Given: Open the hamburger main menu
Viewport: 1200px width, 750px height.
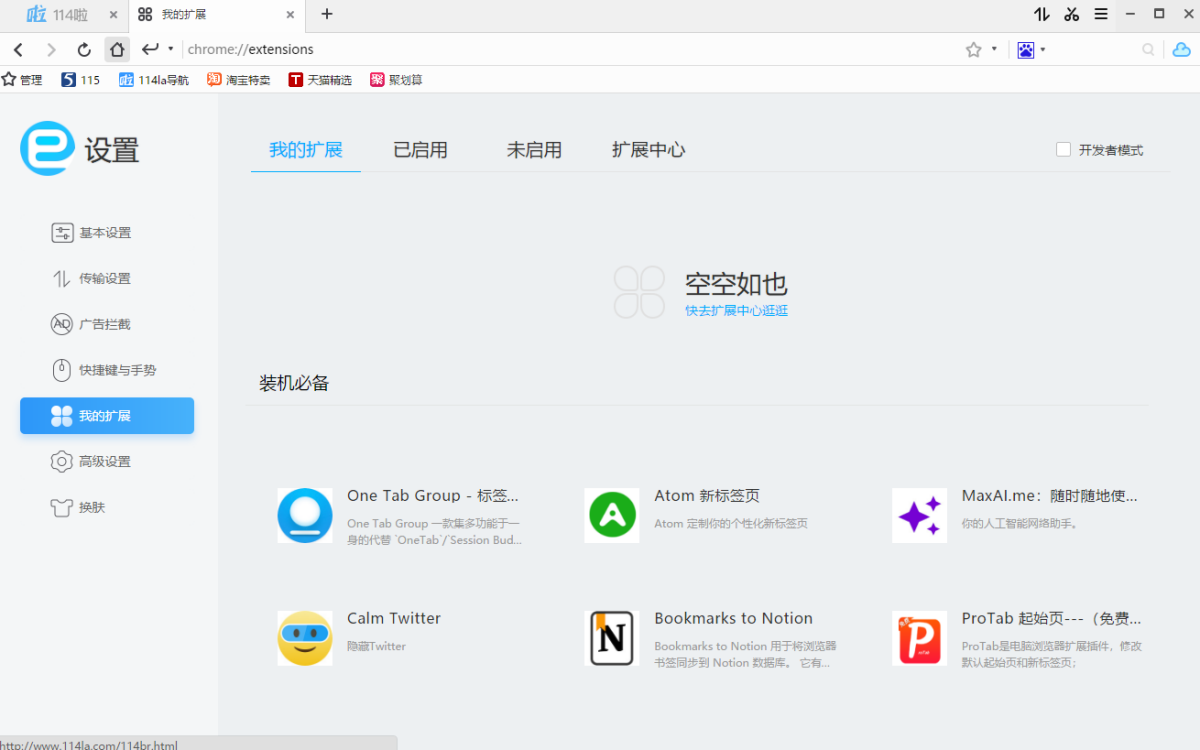Looking at the screenshot, I should (1100, 14).
